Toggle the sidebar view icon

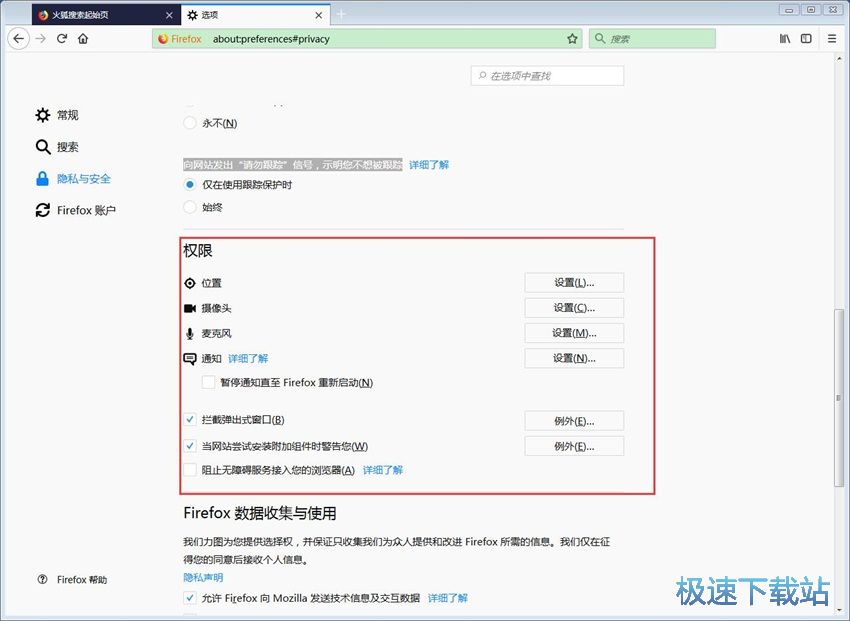click(806, 38)
